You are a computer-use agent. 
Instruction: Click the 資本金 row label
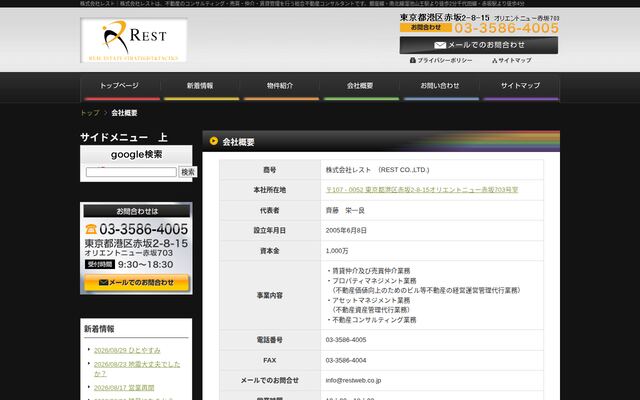click(x=269, y=251)
